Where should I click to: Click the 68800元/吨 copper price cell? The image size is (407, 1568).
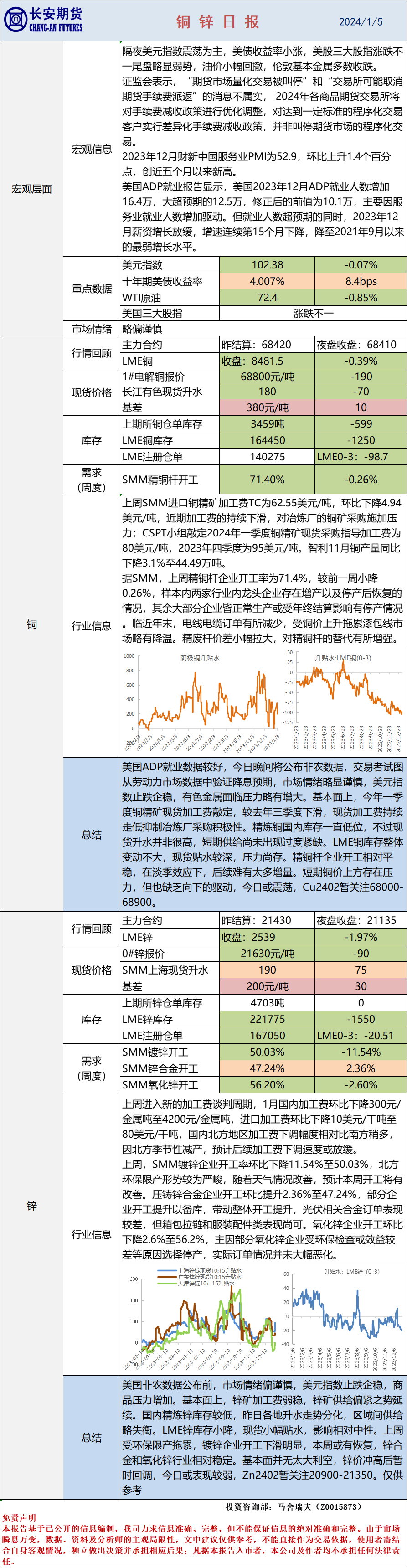point(267,377)
